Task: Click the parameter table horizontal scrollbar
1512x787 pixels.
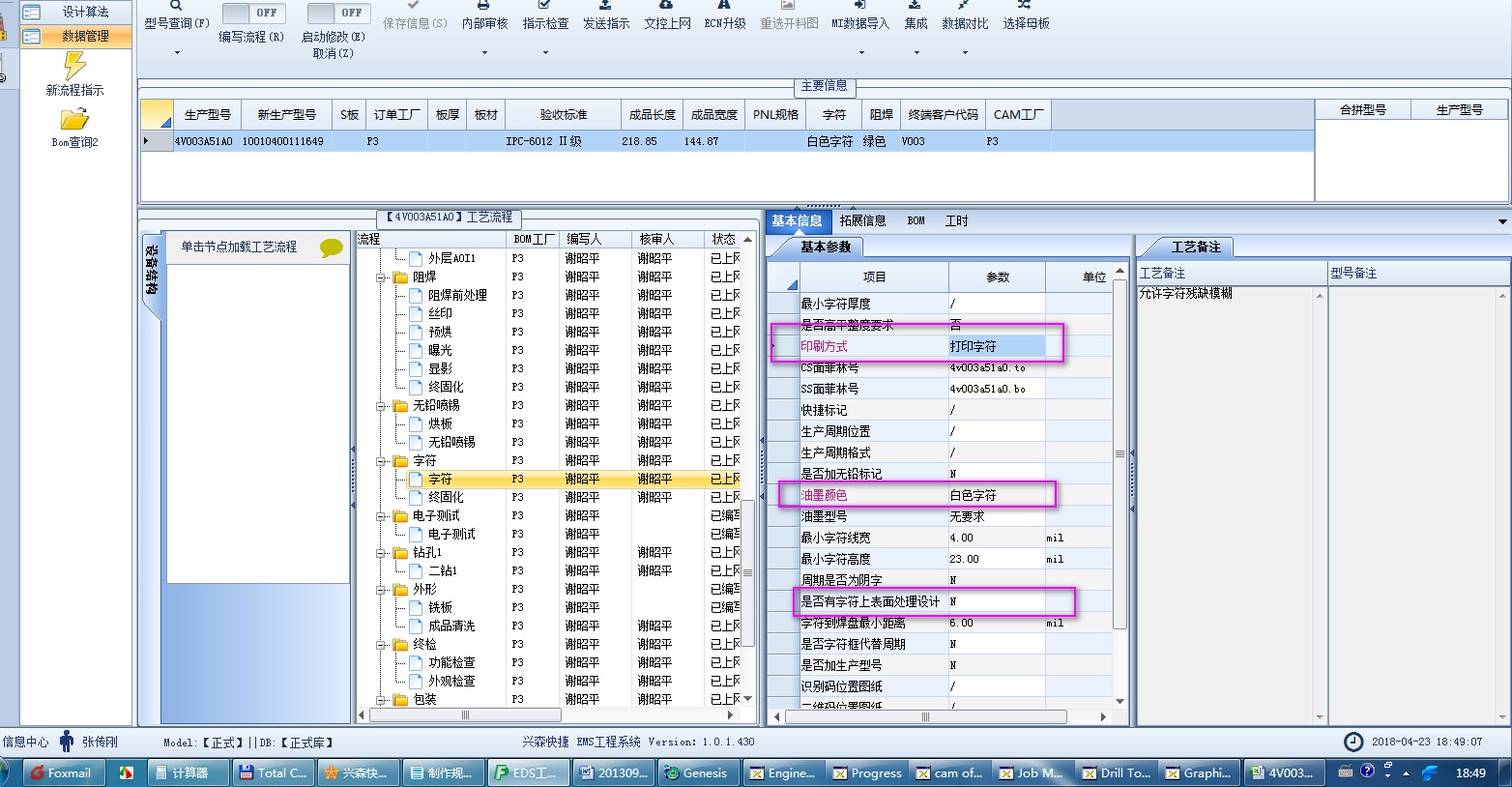Action: 924,716
